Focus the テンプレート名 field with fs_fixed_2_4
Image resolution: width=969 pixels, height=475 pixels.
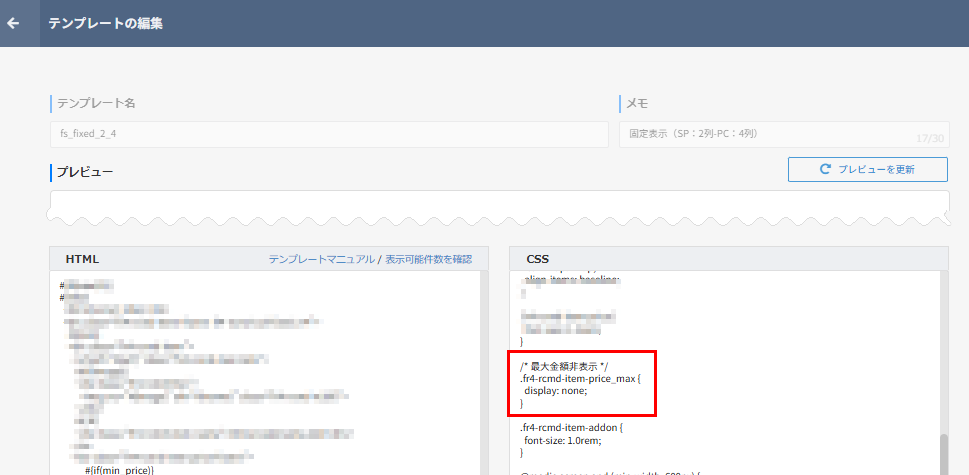pos(328,134)
